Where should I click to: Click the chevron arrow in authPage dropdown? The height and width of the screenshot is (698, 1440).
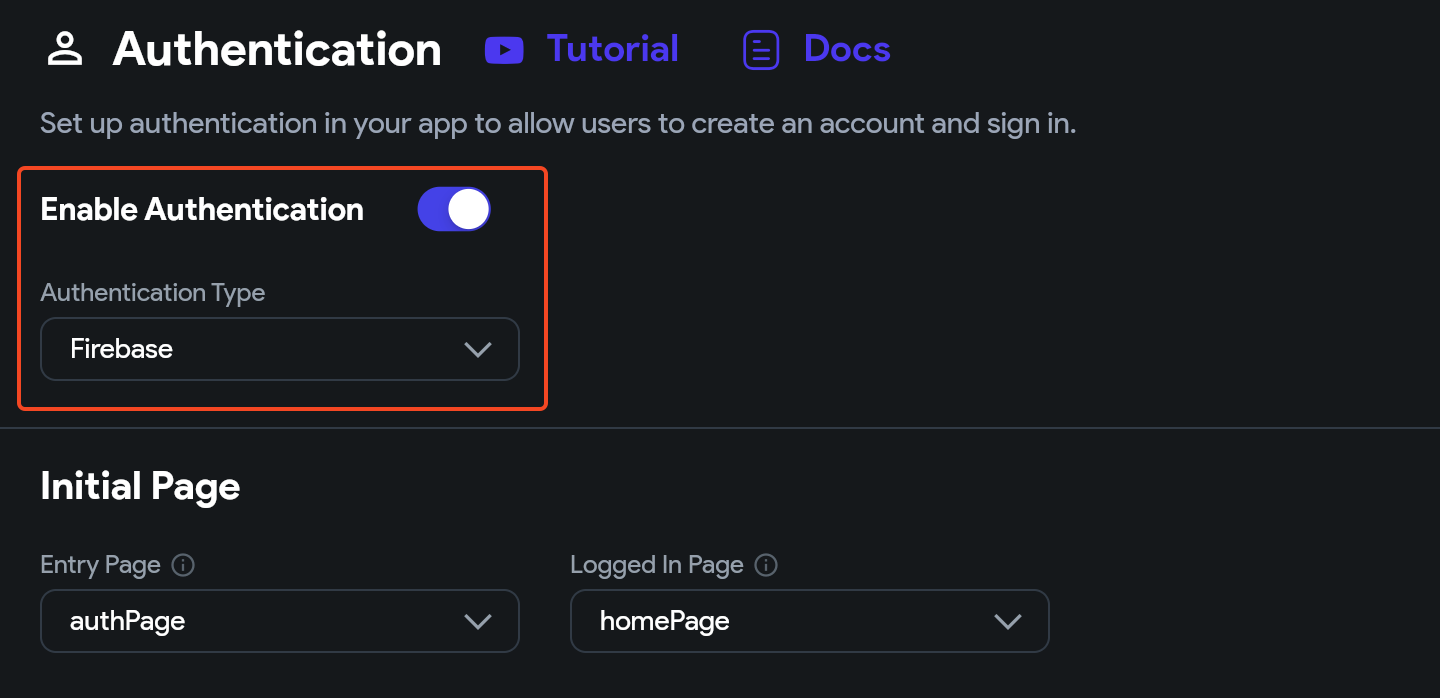click(478, 621)
